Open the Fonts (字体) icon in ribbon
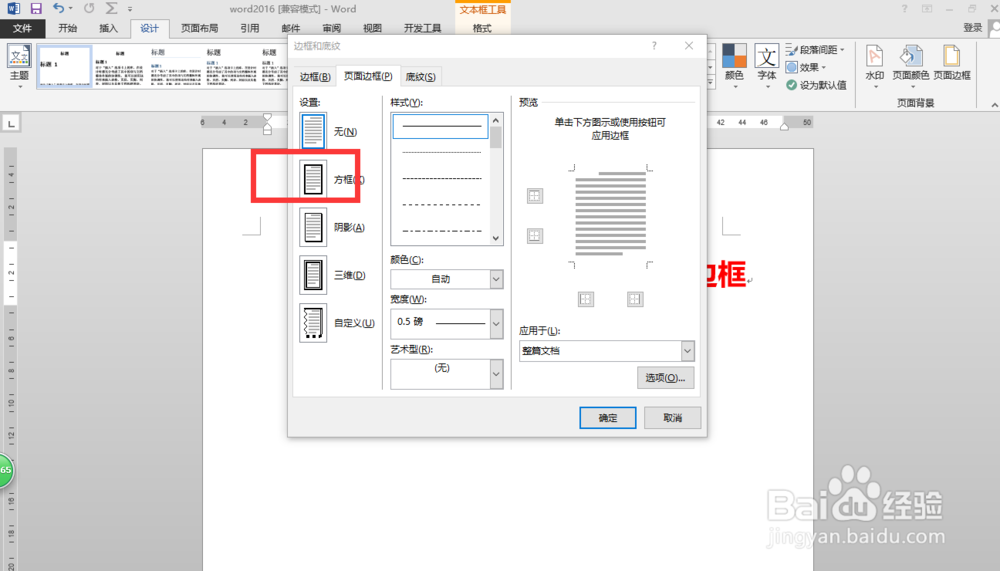 (x=767, y=56)
